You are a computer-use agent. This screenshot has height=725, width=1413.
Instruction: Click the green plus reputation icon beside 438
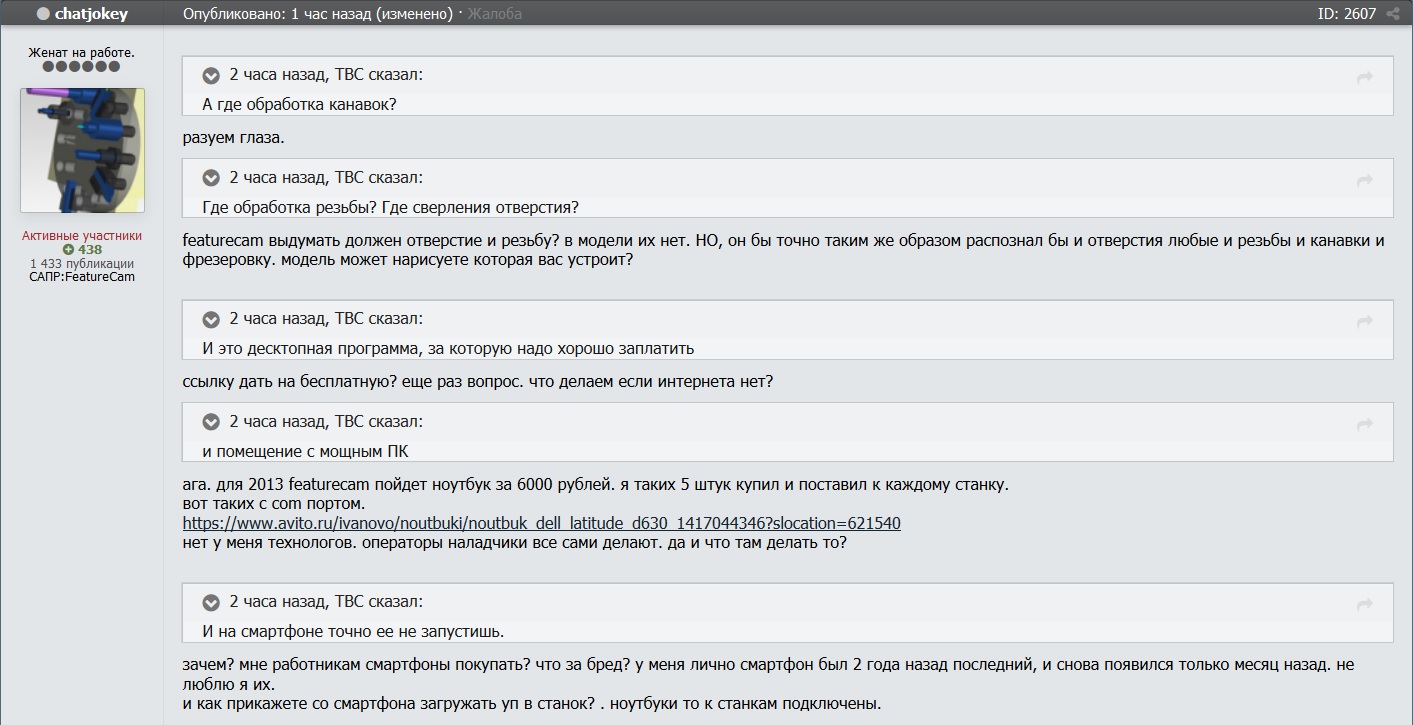click(68, 249)
